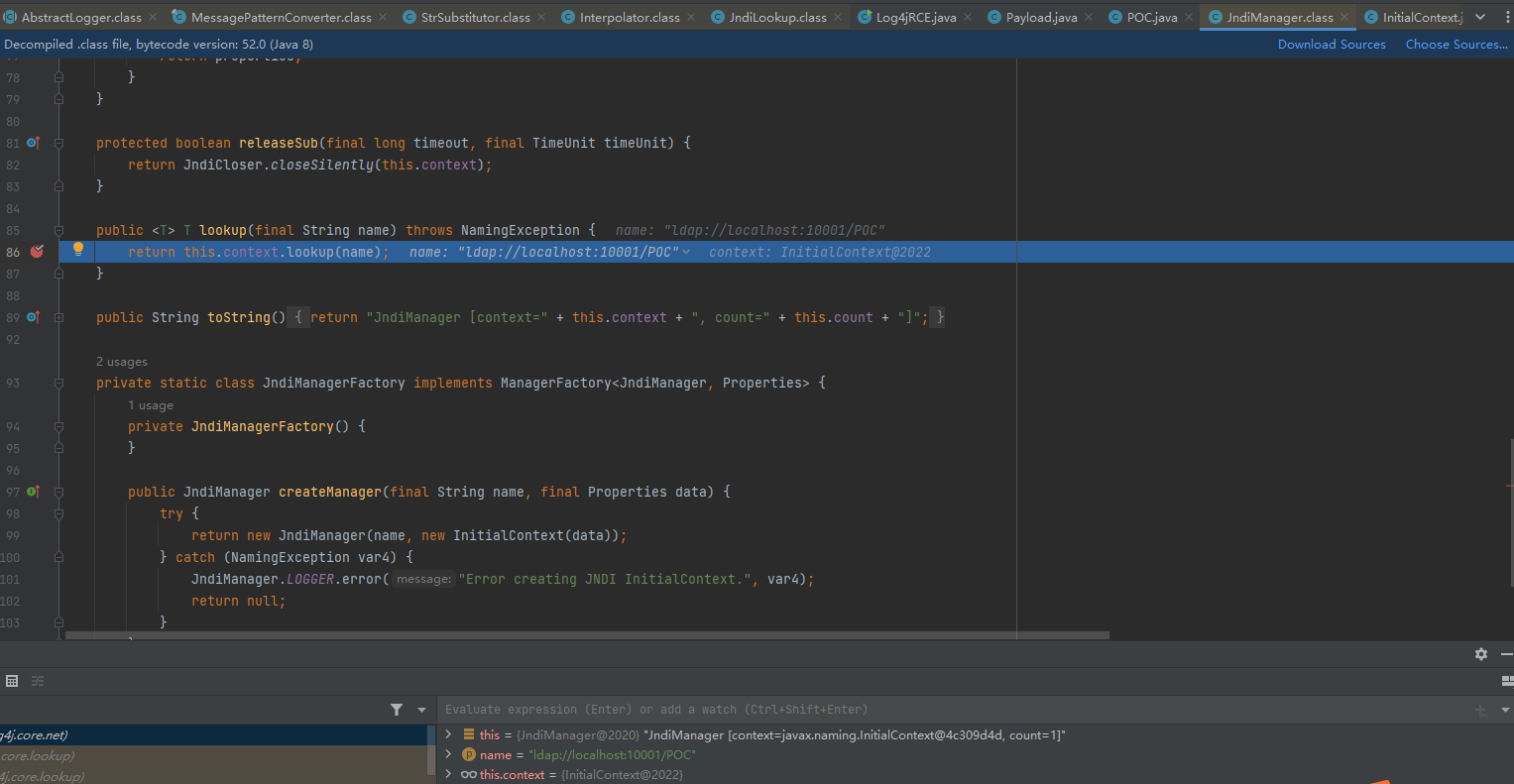The width and height of the screenshot is (1514, 784).
Task: Click the folded toString body placeholder brace
Action: pos(297,317)
